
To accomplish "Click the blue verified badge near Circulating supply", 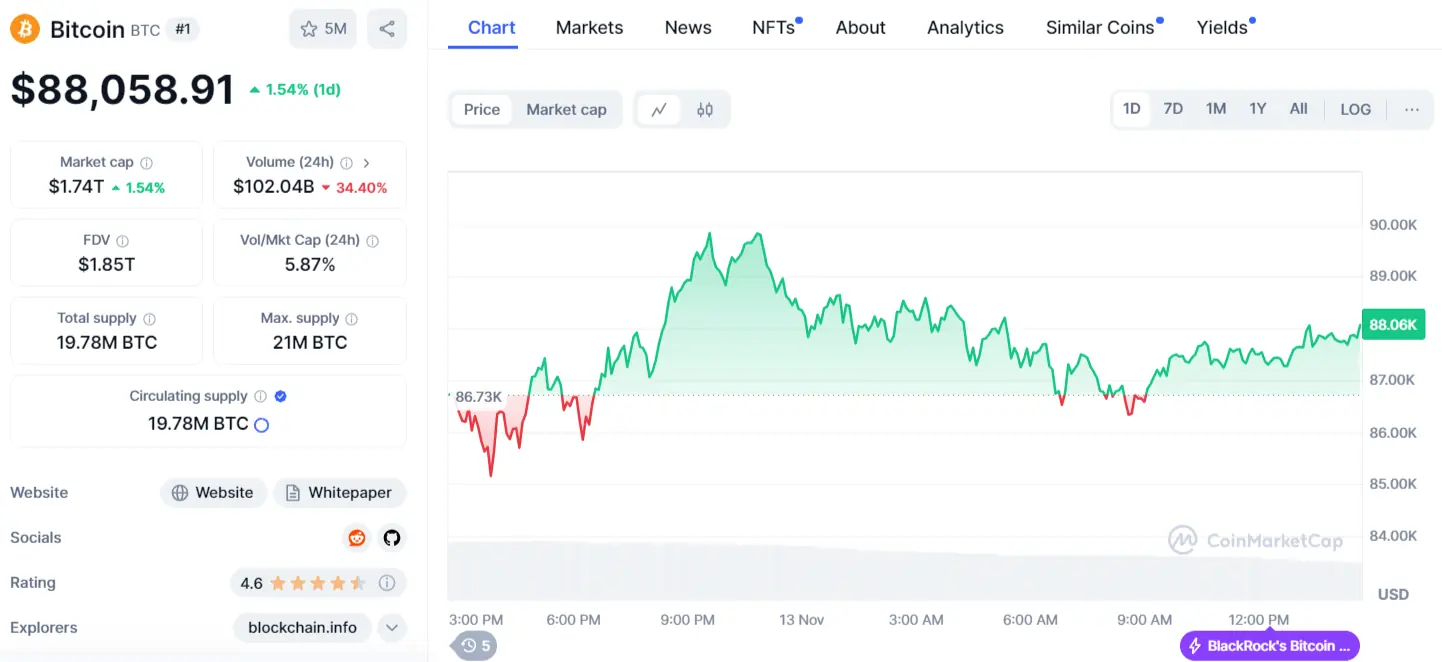I will tap(281, 396).
